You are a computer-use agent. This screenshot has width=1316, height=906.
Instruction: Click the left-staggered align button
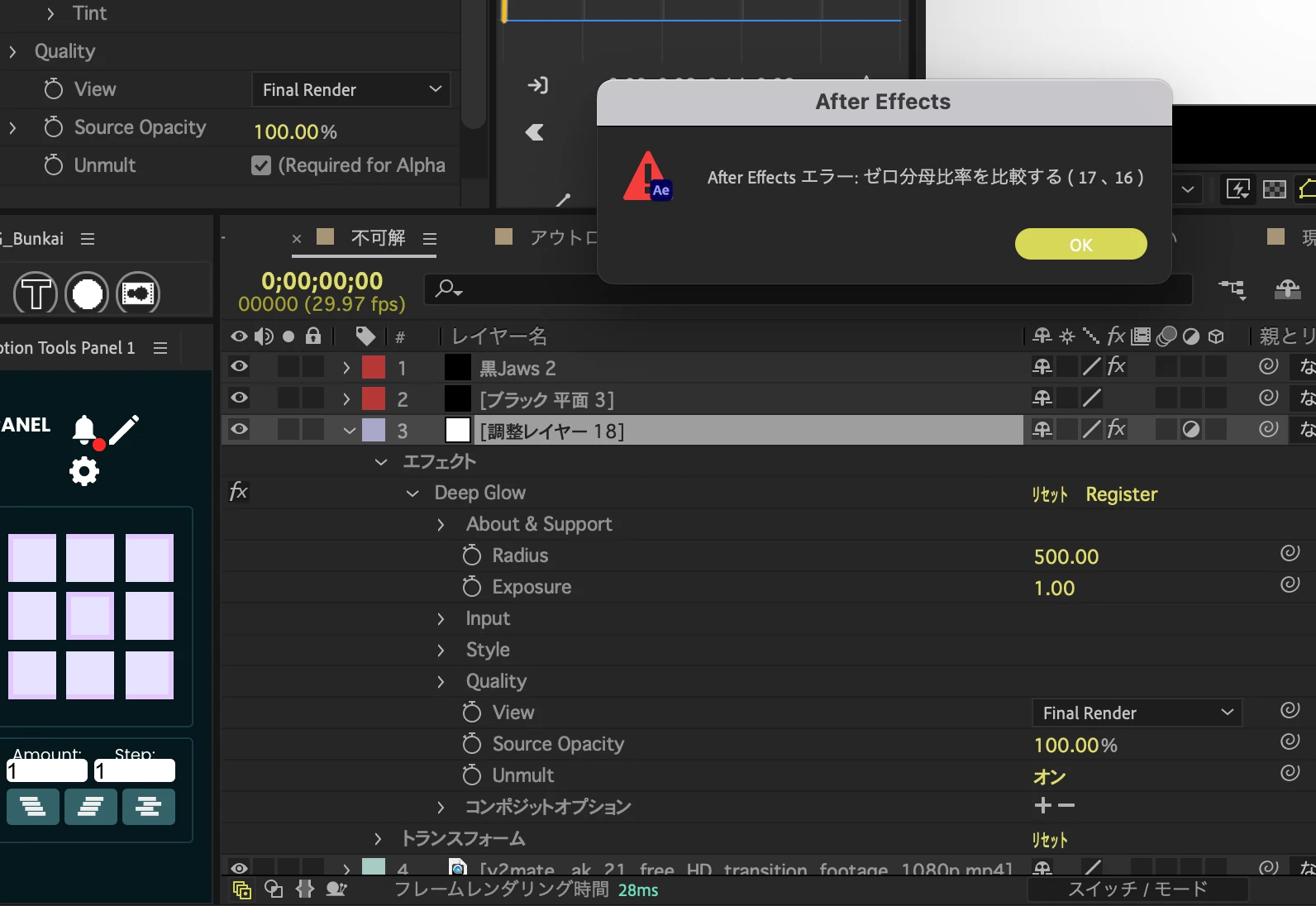[x=33, y=807]
